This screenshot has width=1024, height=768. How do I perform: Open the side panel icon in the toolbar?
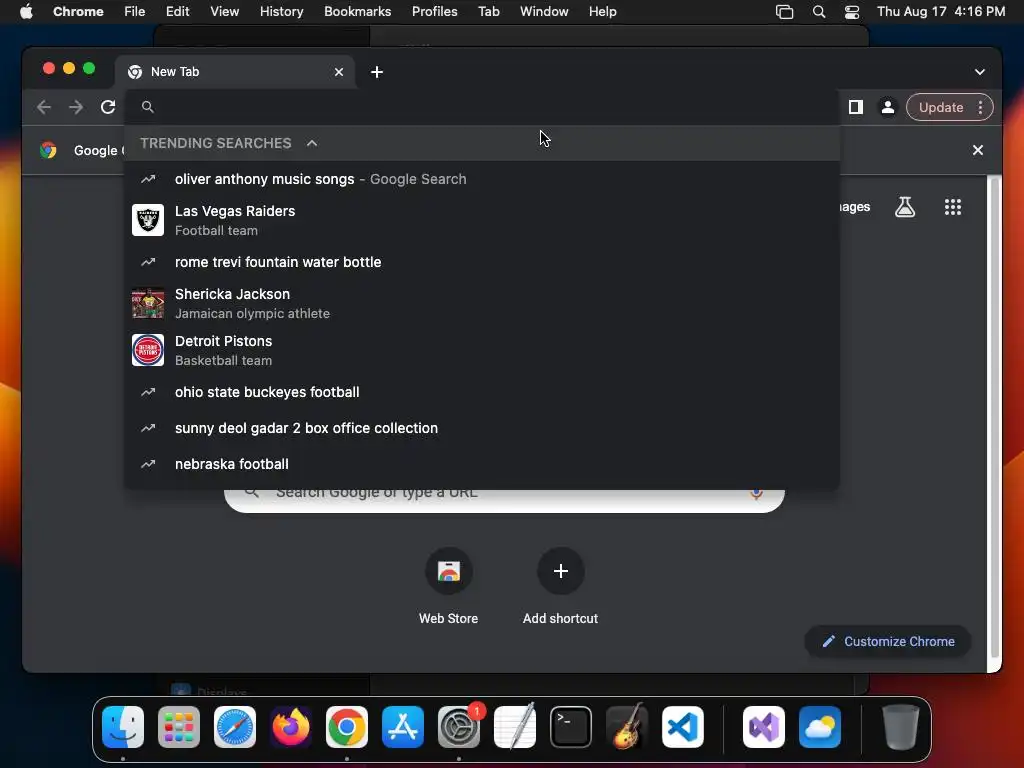856,107
